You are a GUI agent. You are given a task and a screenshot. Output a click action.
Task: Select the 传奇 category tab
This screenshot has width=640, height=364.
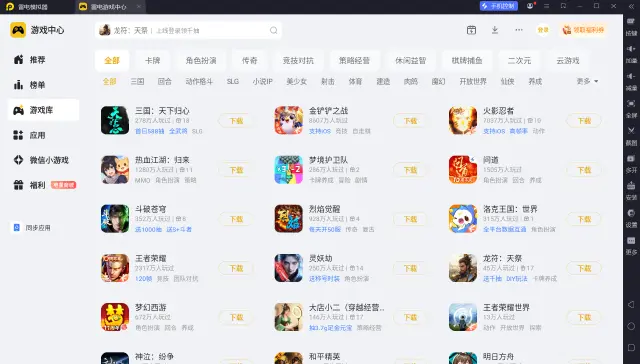pyautogui.click(x=249, y=60)
